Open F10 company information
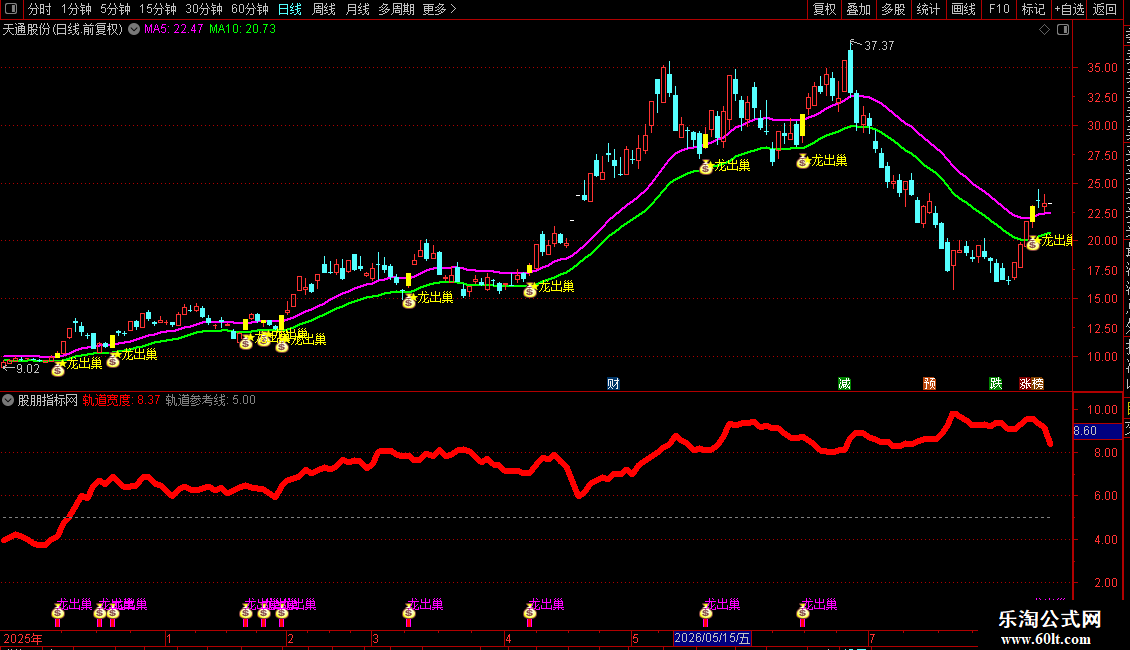The height and width of the screenshot is (650, 1130). [x=999, y=9]
